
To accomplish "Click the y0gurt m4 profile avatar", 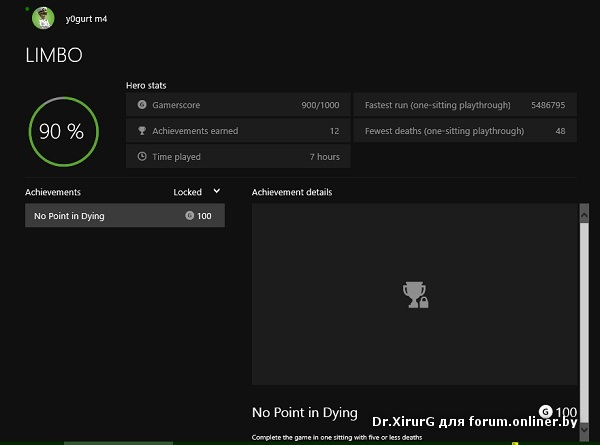I will 43,18.
